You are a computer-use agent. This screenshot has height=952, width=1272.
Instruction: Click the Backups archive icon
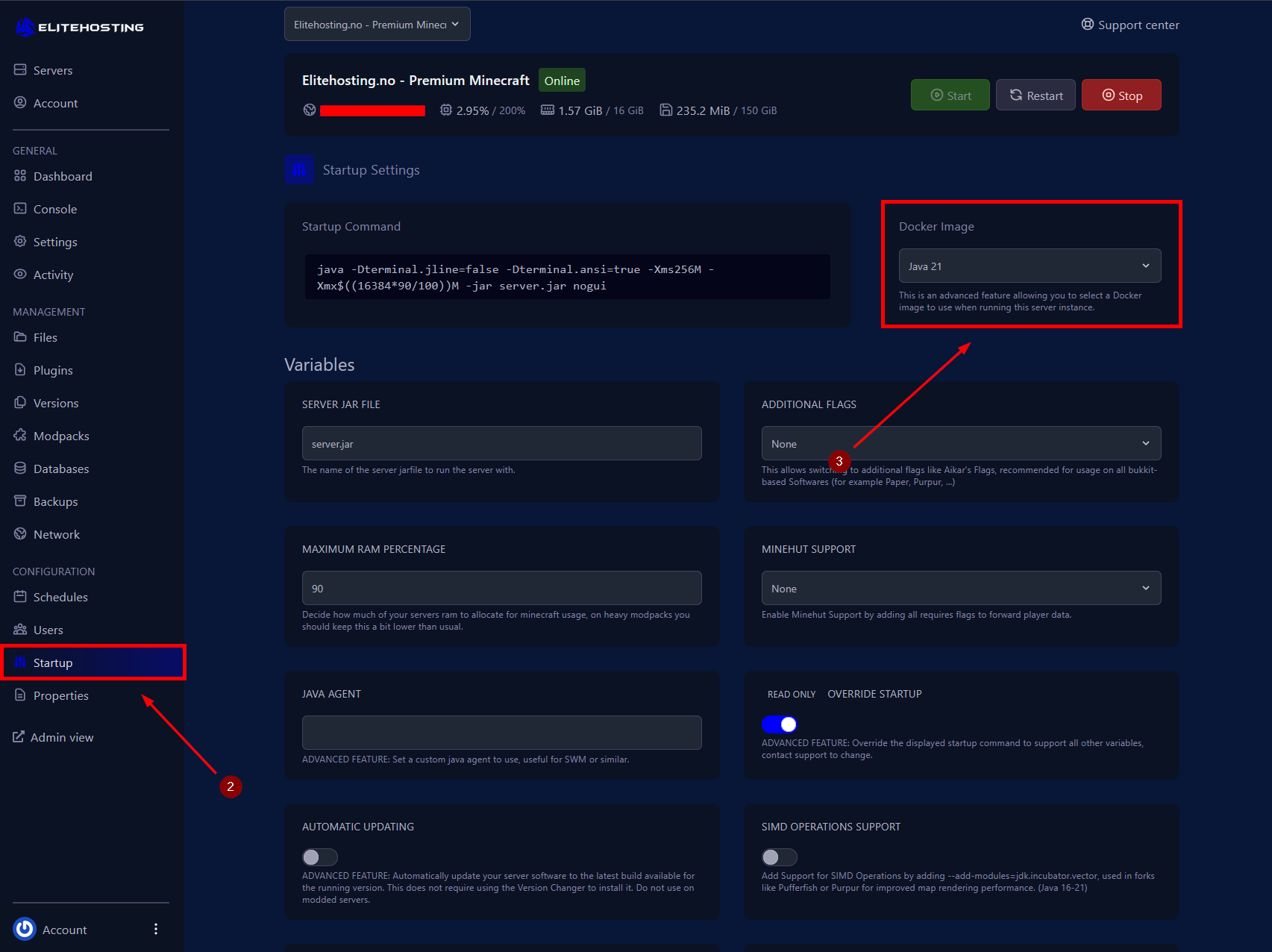click(20, 501)
